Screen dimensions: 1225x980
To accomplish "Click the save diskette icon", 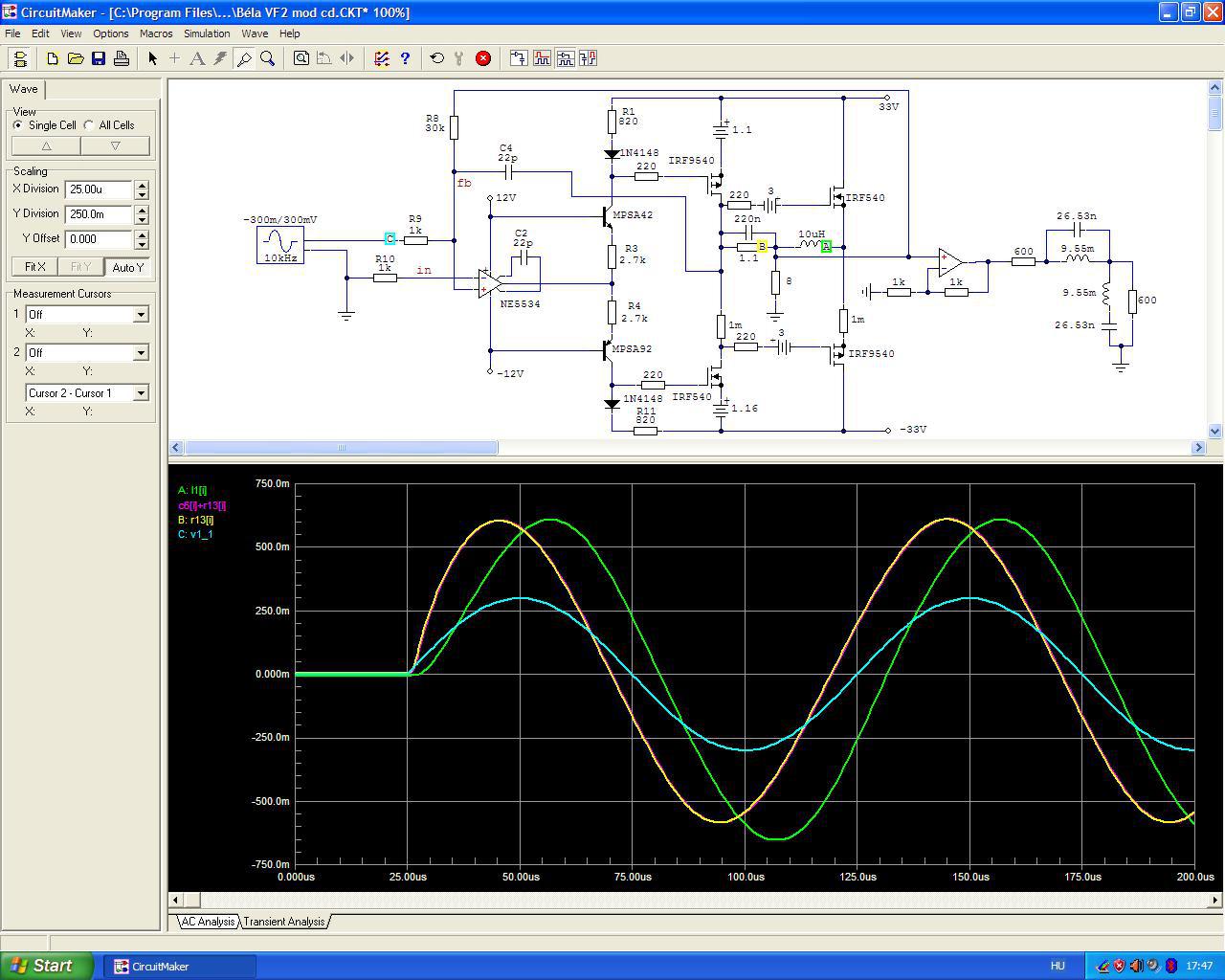I will pyautogui.click(x=99, y=58).
